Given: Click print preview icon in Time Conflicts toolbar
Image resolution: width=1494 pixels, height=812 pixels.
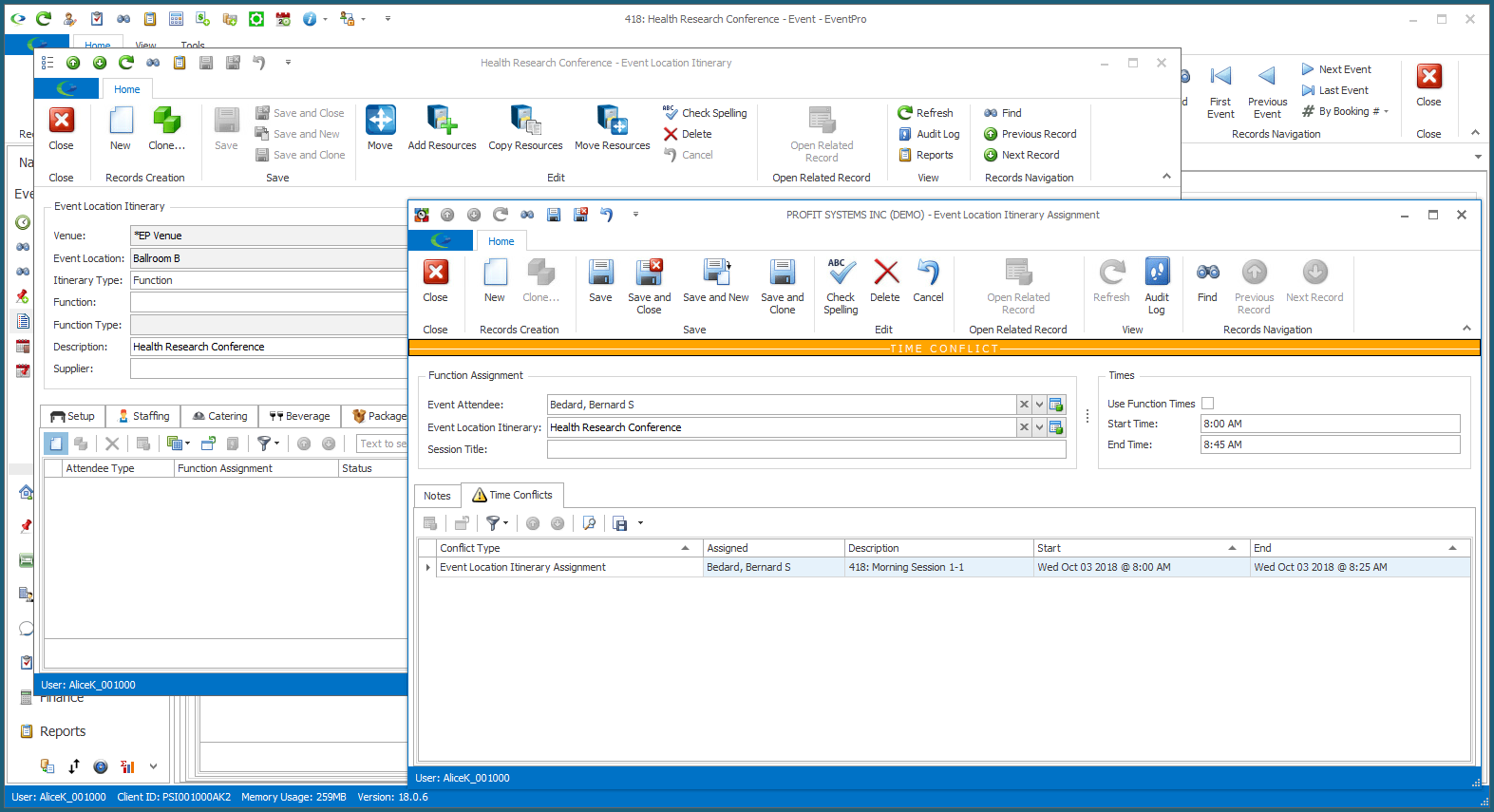Looking at the screenshot, I should (589, 523).
